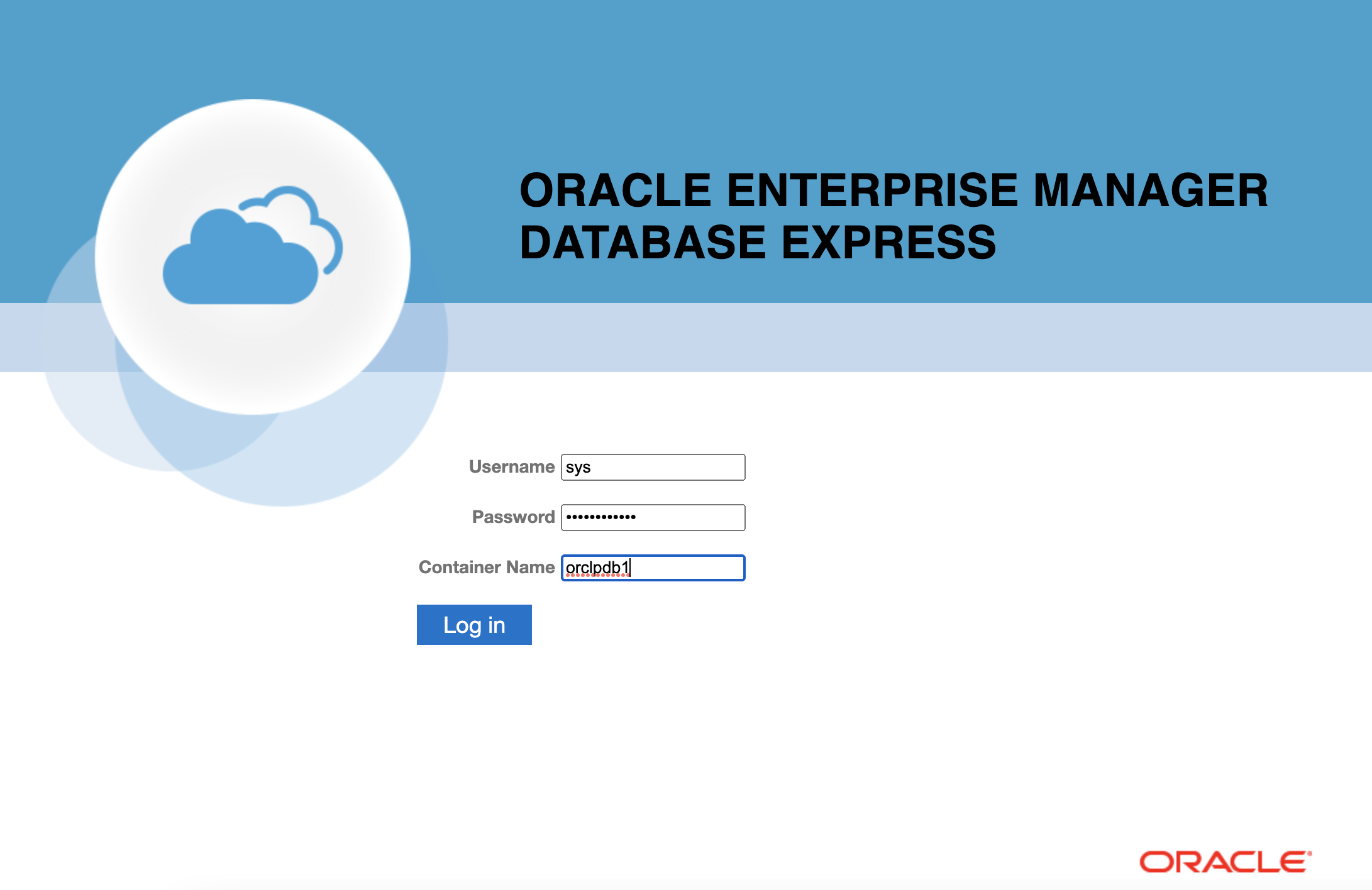Click the Container Name label
Viewport: 1372px width, 890px height.
(x=486, y=568)
